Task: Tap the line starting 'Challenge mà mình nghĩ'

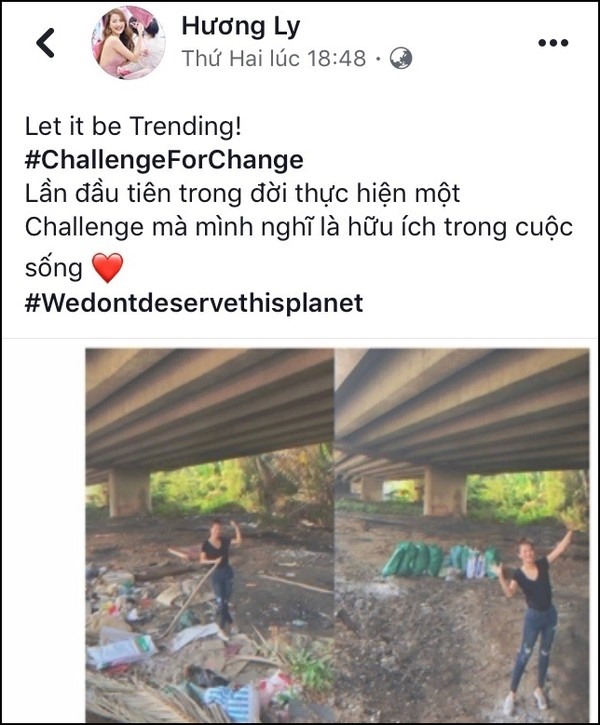Action: (299, 227)
